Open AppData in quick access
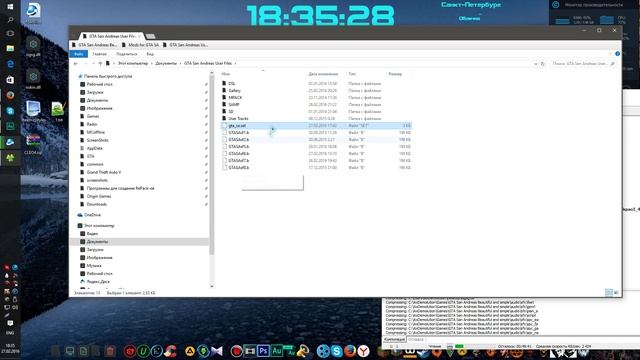The width and height of the screenshot is (640, 360). click(x=94, y=148)
